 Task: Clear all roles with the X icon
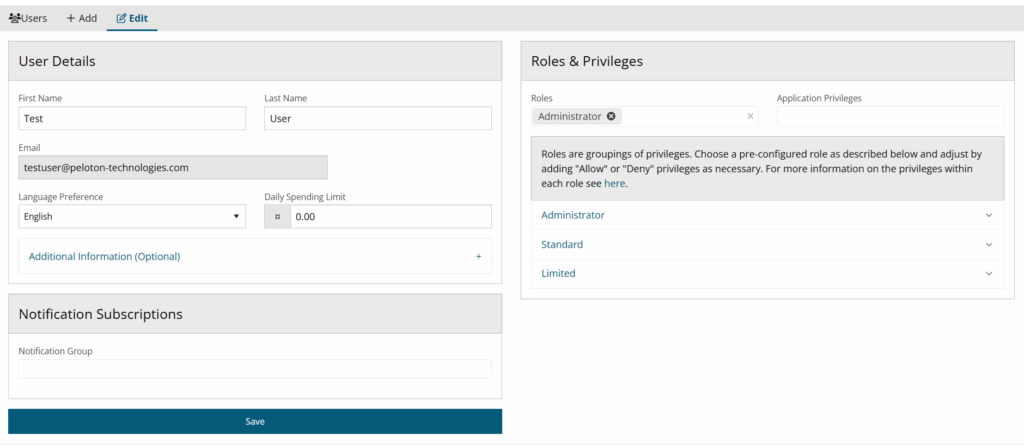pyautogui.click(x=750, y=116)
